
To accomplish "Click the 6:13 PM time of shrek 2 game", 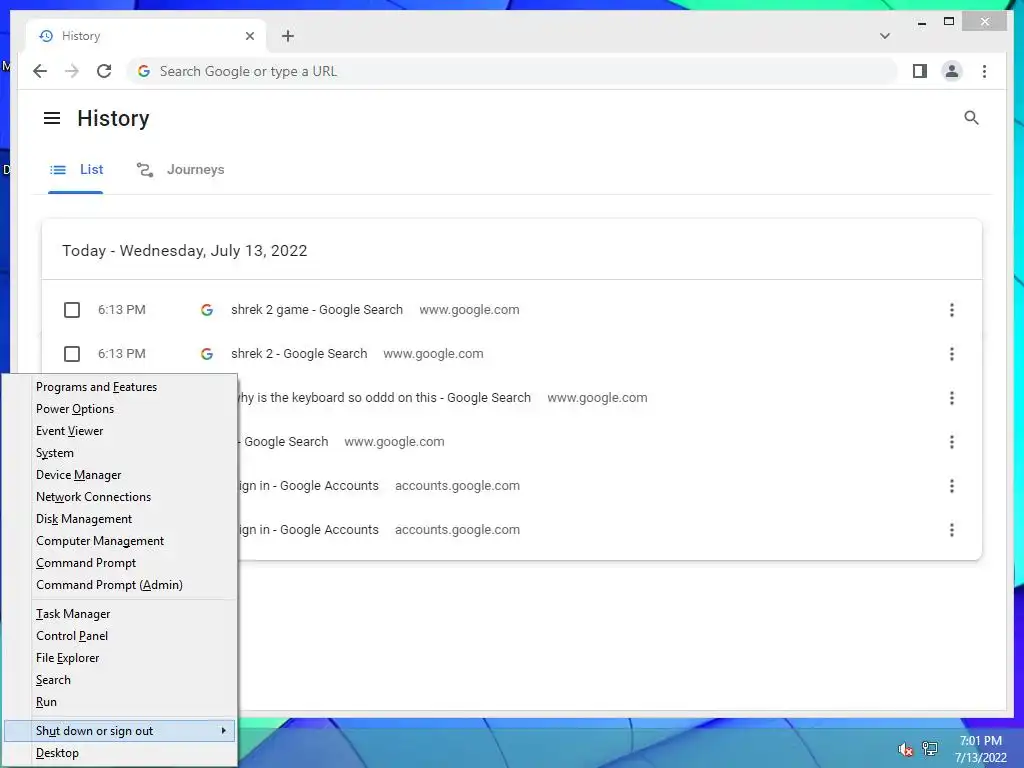I will coord(121,310).
